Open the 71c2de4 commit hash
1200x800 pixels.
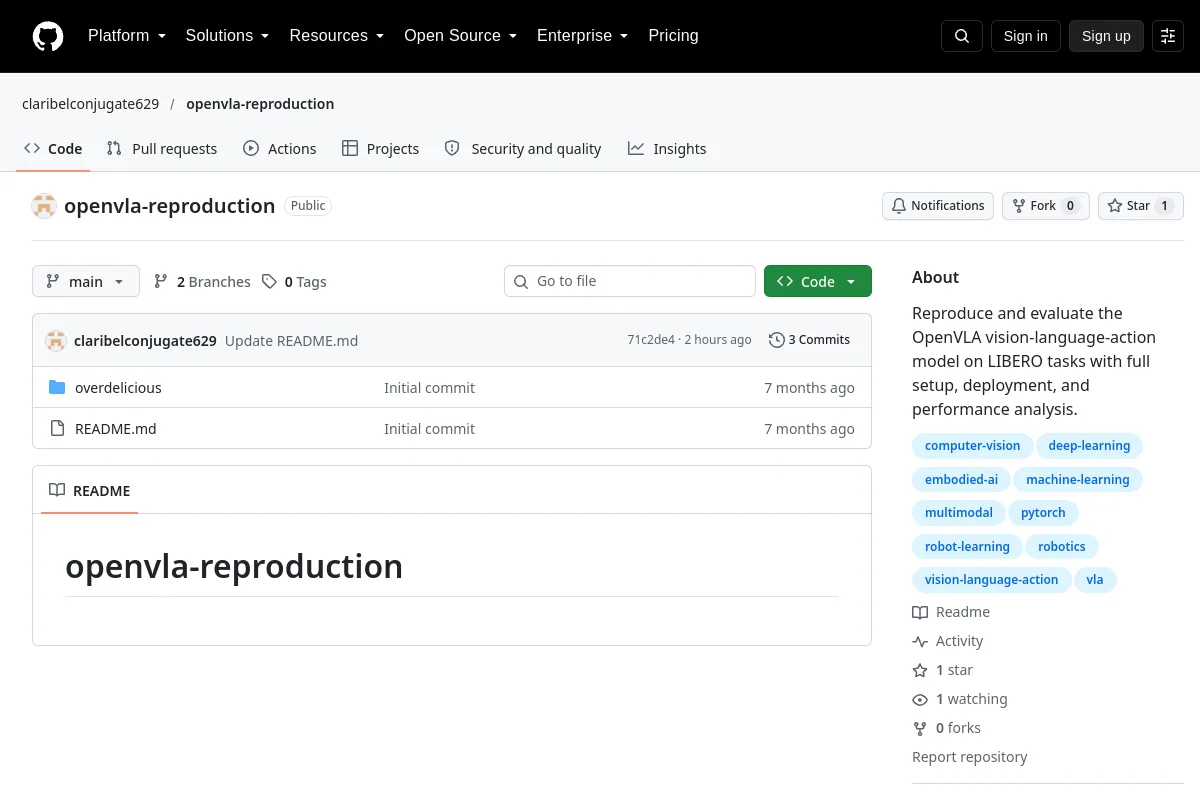click(651, 340)
